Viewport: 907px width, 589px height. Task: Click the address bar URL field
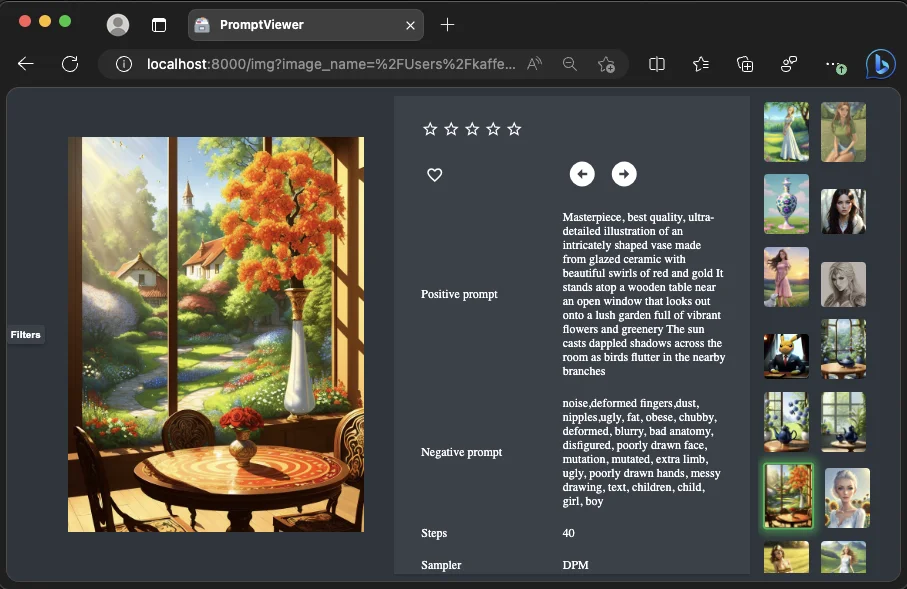330,64
